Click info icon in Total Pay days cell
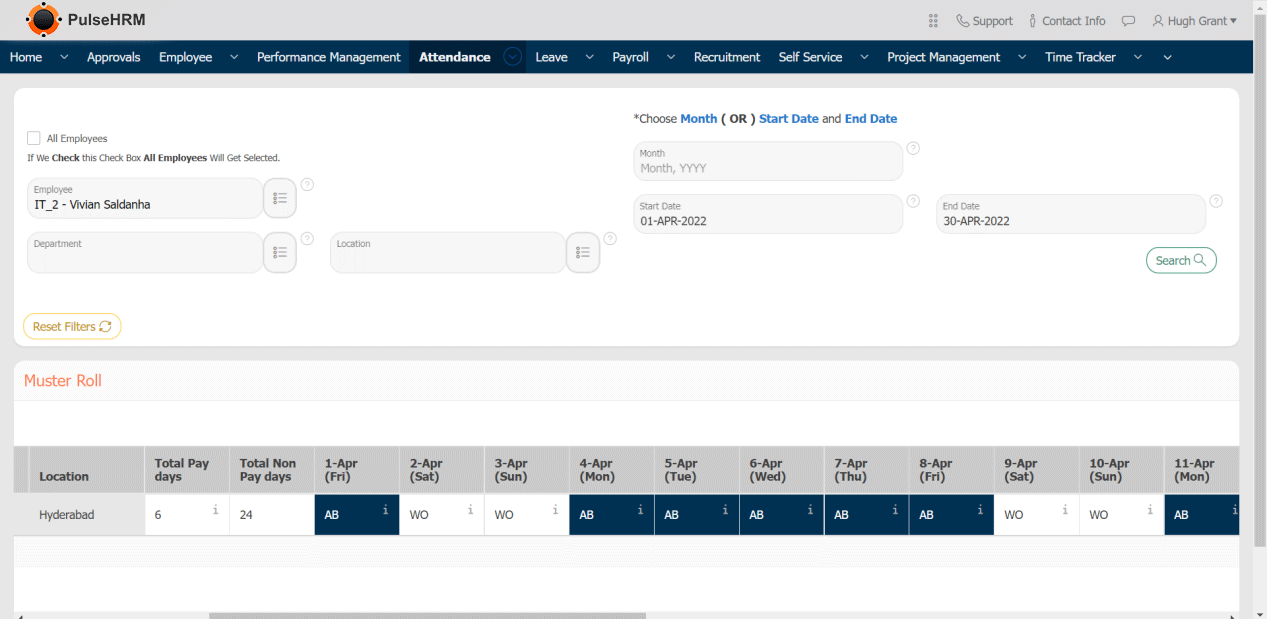 [215, 510]
